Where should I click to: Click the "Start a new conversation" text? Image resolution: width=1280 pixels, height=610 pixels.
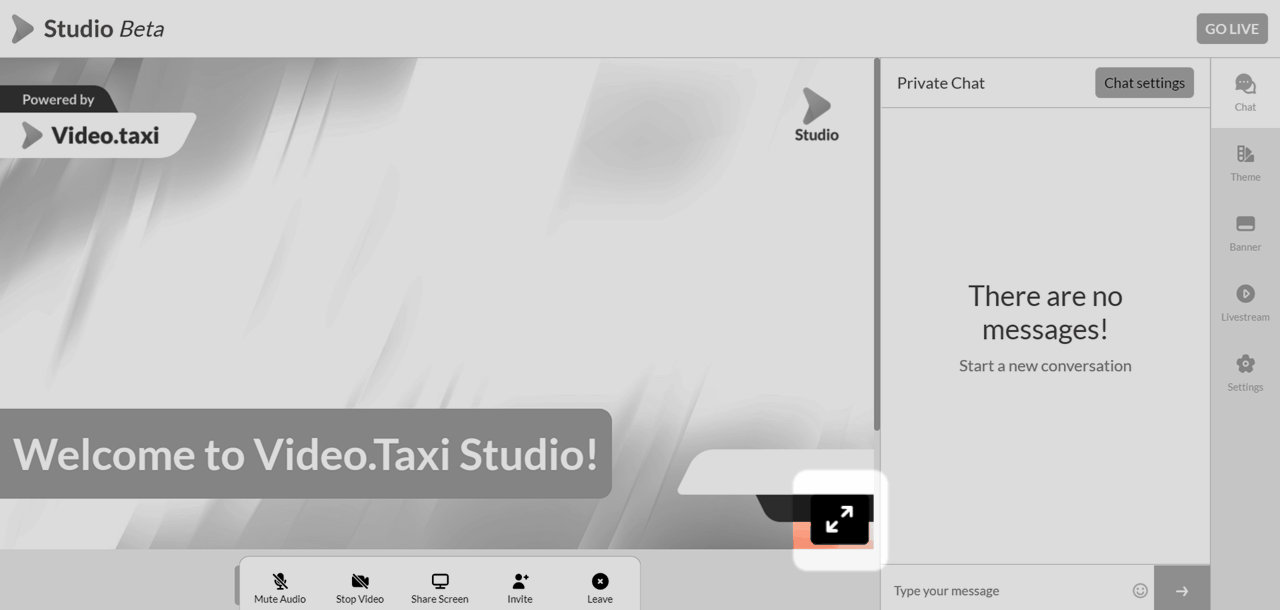click(x=1045, y=366)
